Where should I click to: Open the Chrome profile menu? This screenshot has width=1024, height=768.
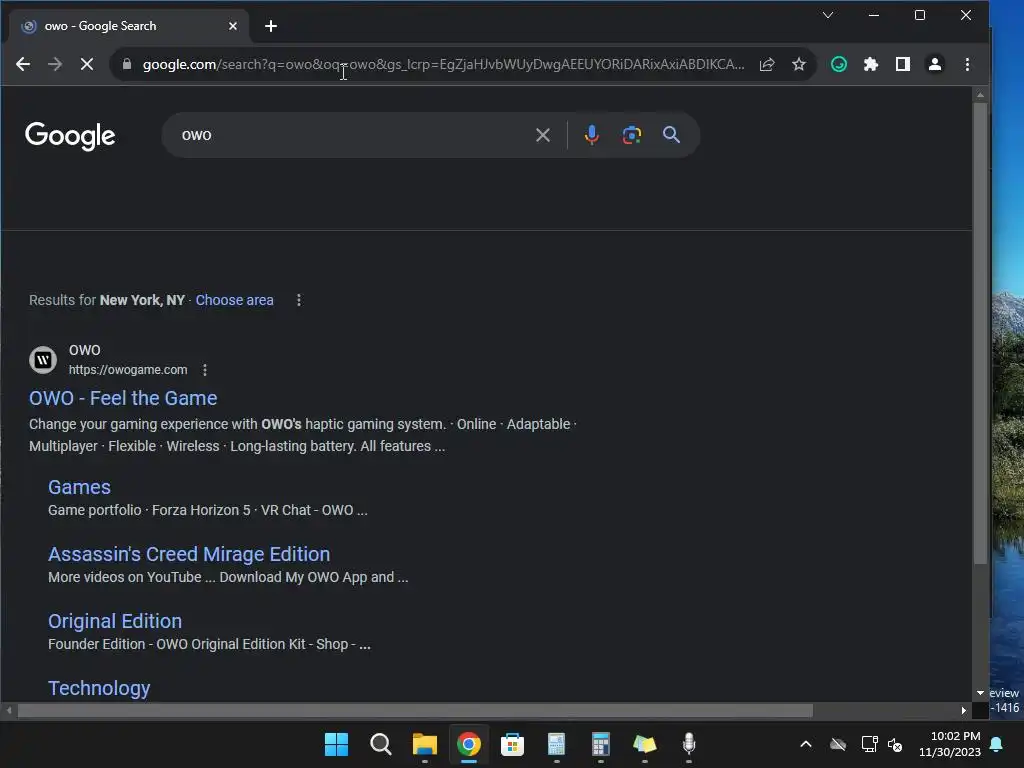935,64
